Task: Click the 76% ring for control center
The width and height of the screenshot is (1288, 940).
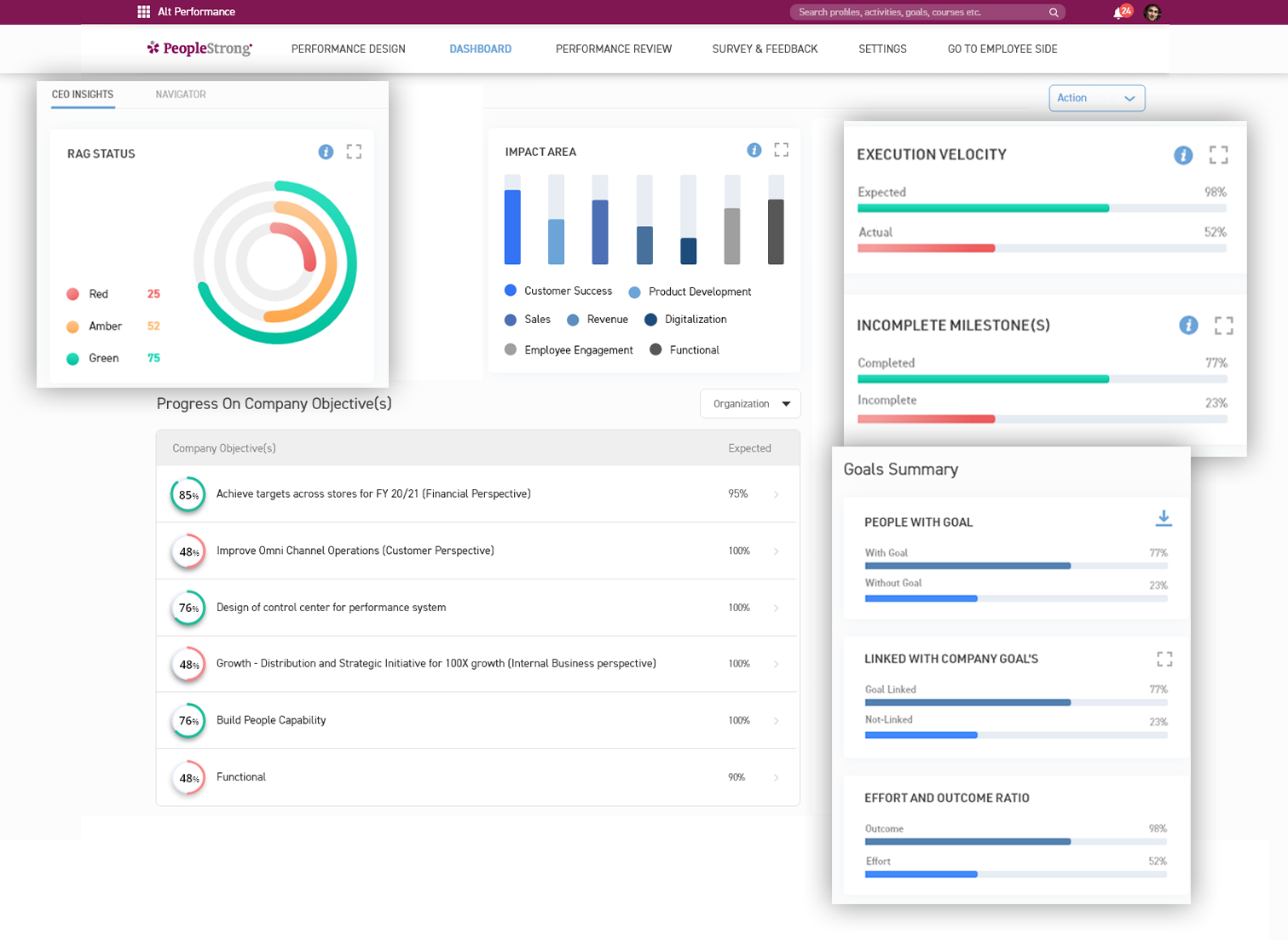Action: tap(188, 608)
